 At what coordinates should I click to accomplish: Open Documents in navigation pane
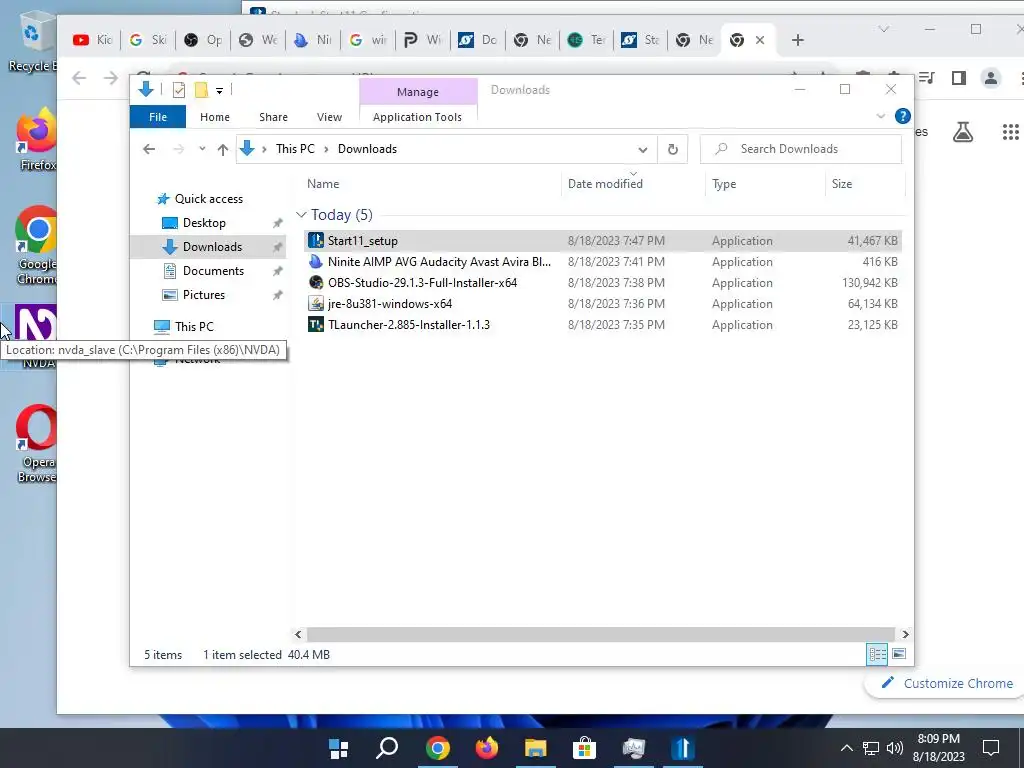tap(213, 271)
